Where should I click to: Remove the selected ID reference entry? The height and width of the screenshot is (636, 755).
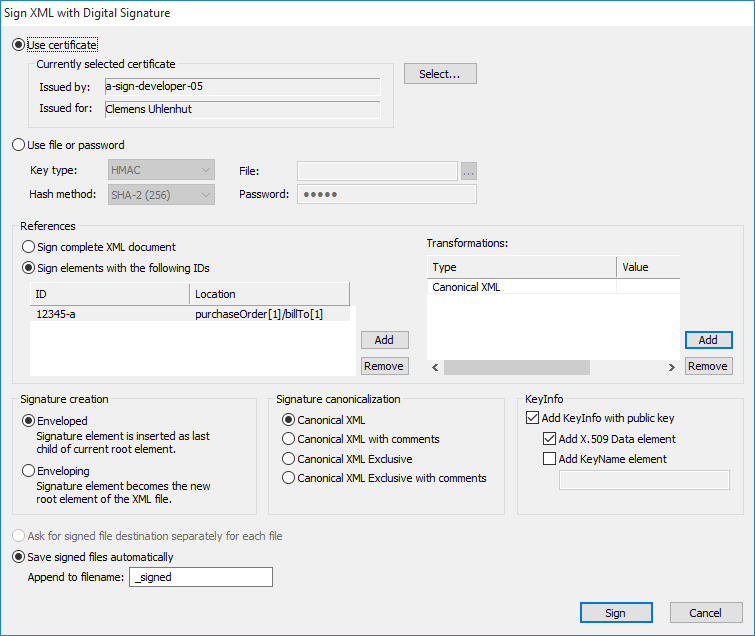[x=384, y=366]
